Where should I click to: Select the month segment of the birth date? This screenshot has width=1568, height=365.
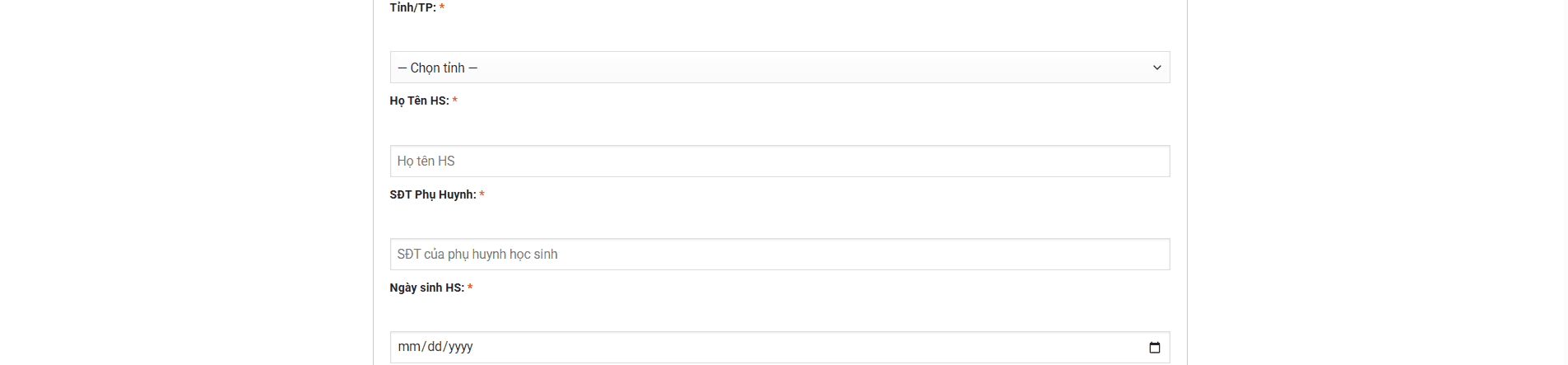tap(408, 347)
